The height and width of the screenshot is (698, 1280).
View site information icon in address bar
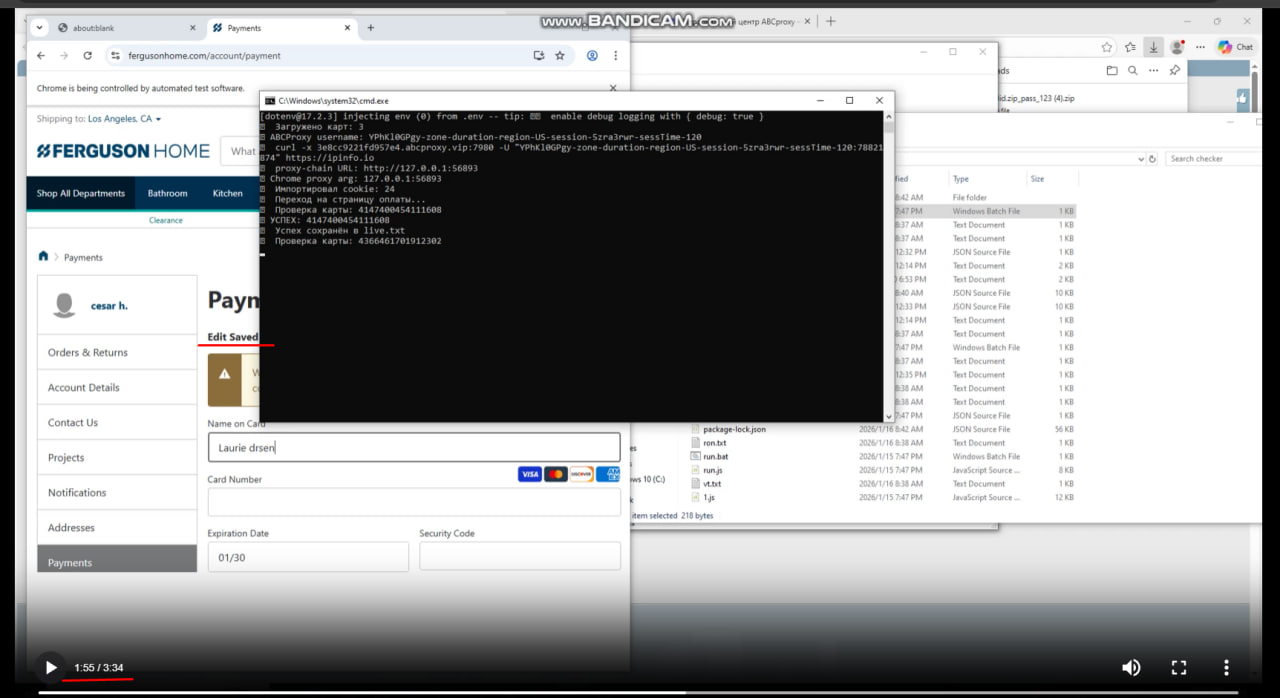click(x=115, y=56)
